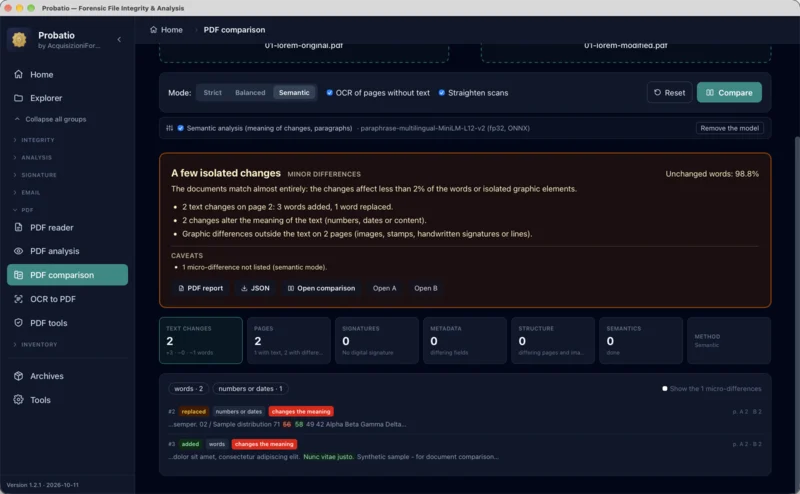This screenshot has width=800, height=494.
Task: Click the version 1.2.1 status text
Action: (42, 485)
